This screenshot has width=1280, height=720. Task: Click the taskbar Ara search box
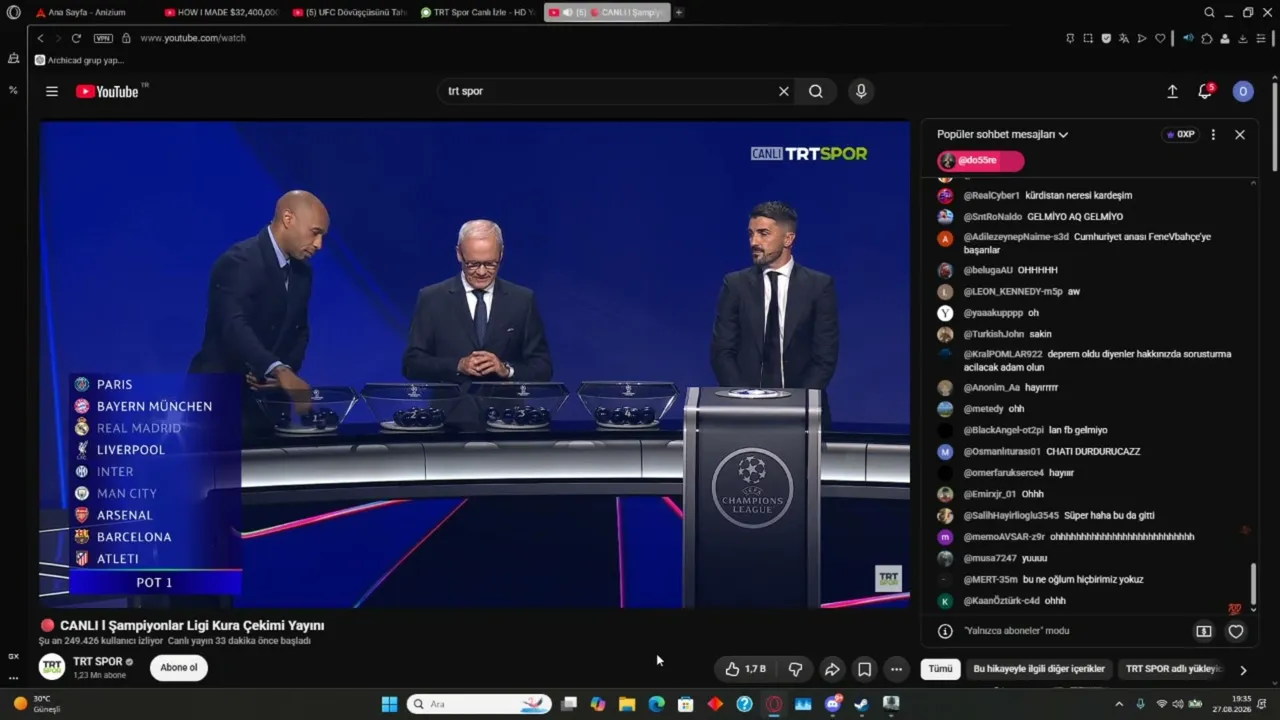pyautogui.click(x=480, y=704)
